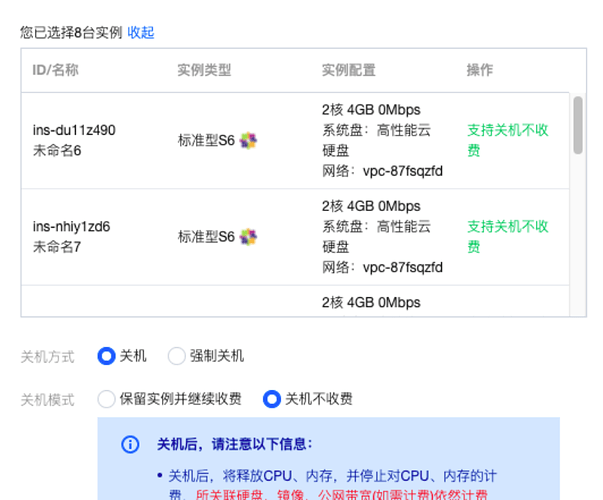
Task: Click 网络：vpc-87fsqzfd in the 未命名6 row
Action: tap(382, 171)
